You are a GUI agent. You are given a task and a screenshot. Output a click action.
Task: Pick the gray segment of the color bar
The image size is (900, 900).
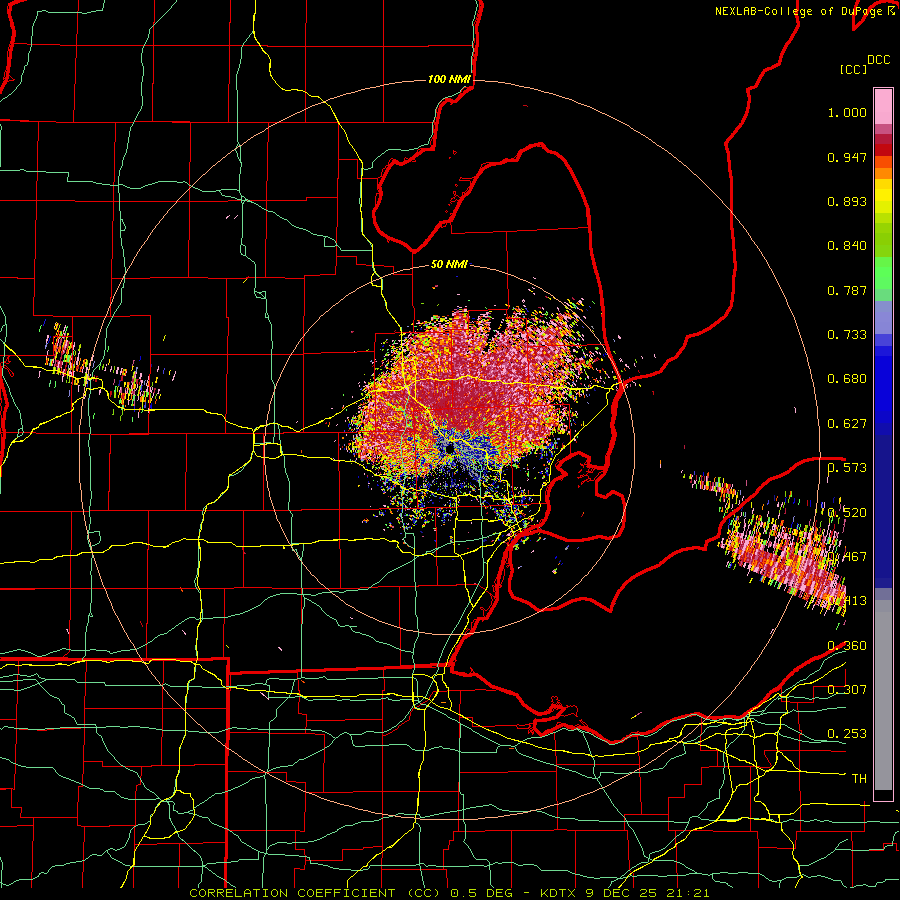(883, 695)
